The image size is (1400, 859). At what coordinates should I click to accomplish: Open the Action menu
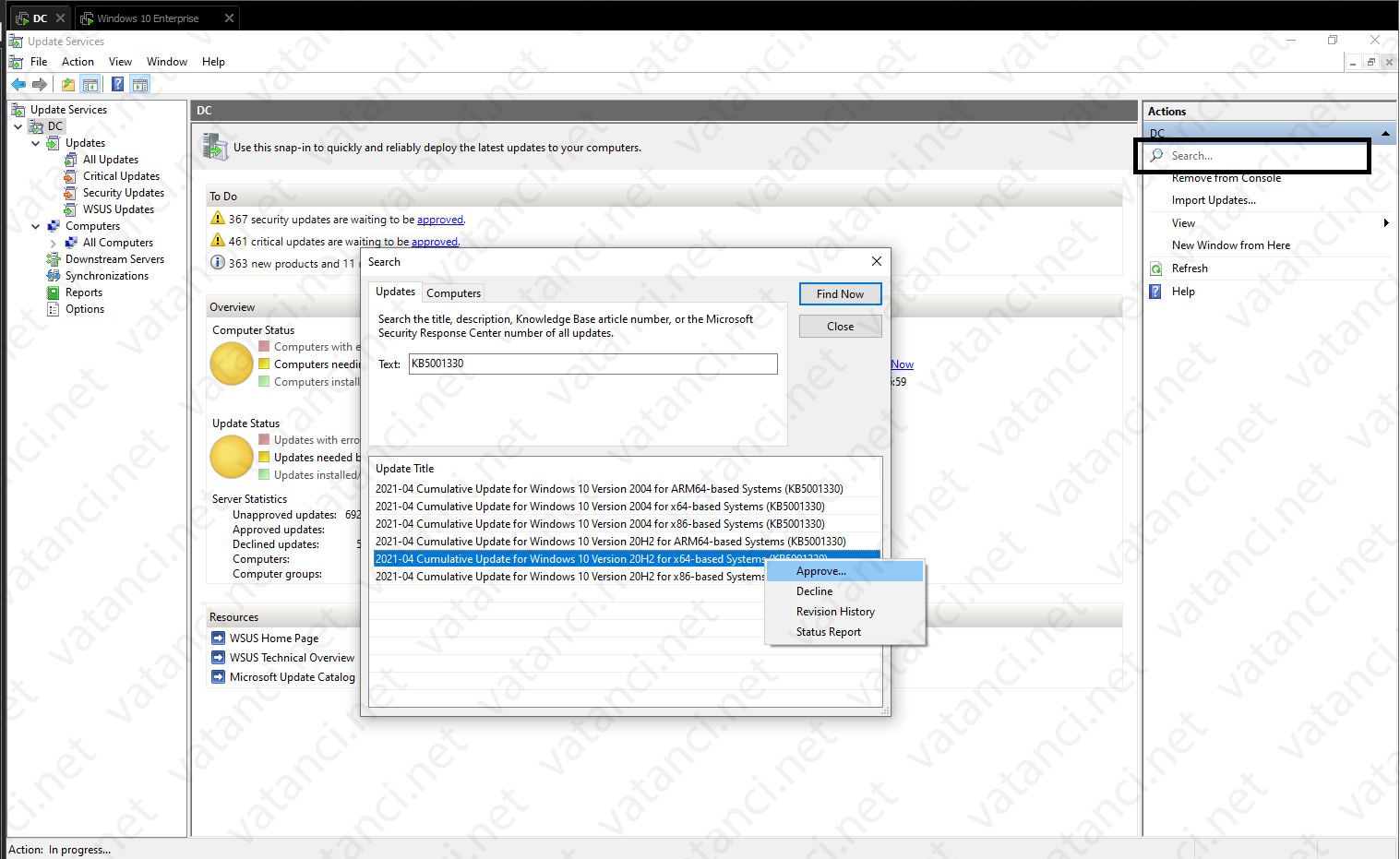(78, 62)
